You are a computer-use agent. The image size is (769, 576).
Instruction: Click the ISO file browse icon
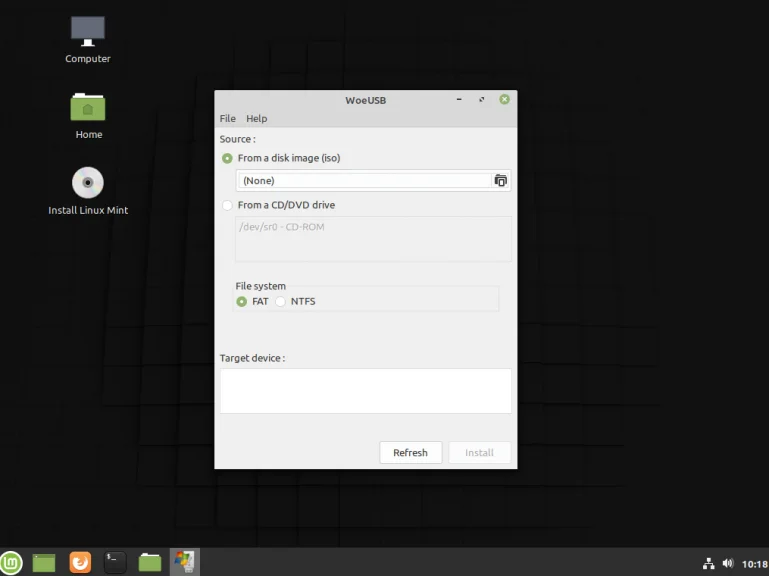click(501, 181)
